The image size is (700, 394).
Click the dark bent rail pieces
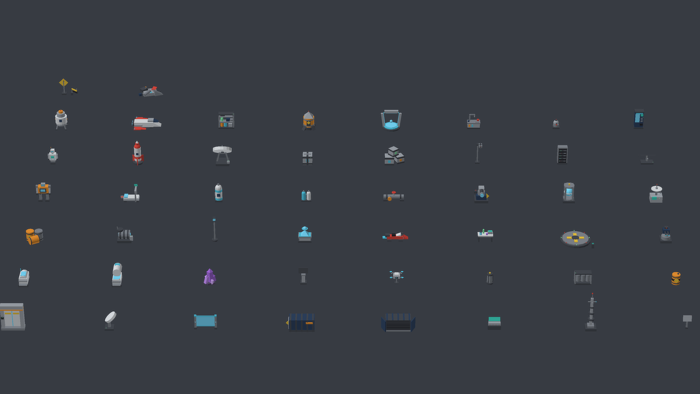125,234
